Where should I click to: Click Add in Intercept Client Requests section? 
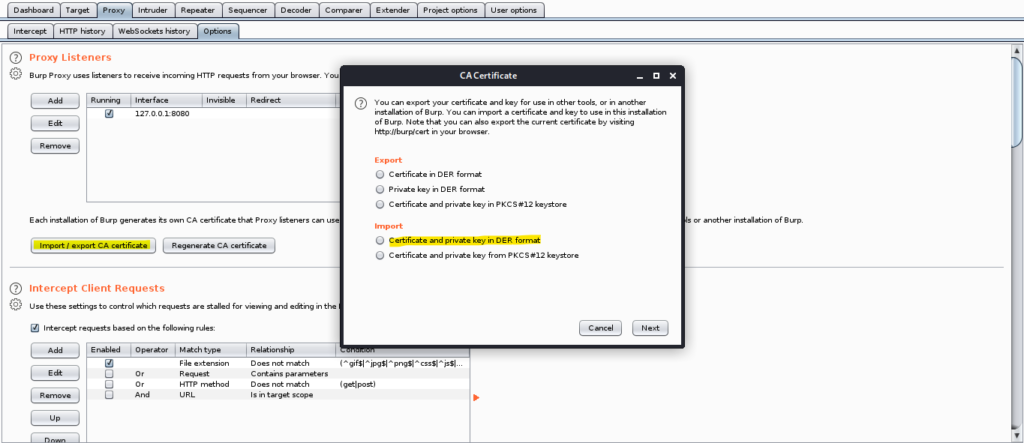pyautogui.click(x=55, y=350)
